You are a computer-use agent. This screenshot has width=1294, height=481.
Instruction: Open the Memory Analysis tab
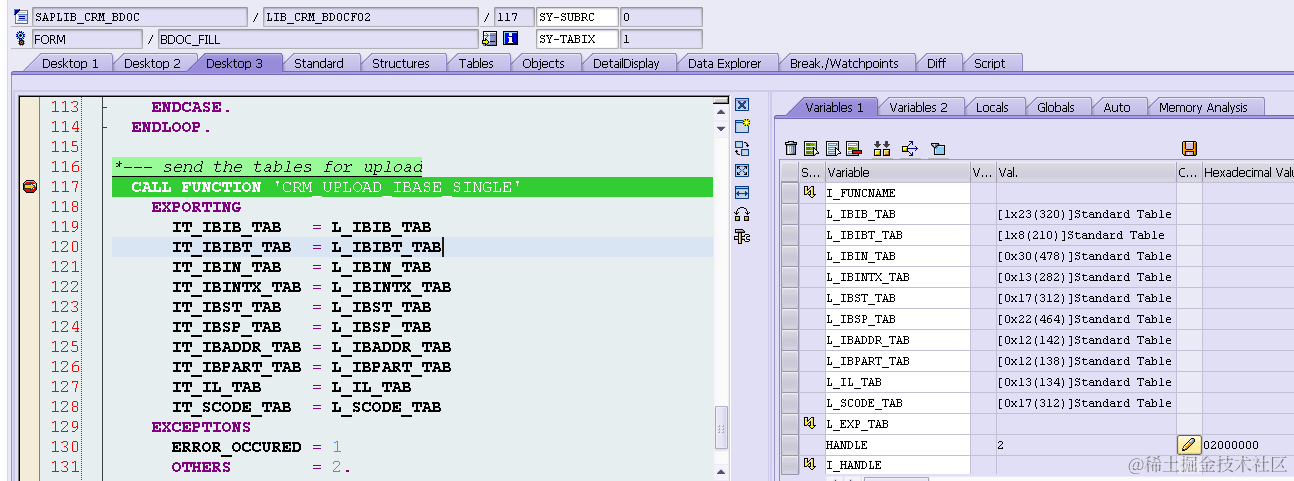point(1203,107)
